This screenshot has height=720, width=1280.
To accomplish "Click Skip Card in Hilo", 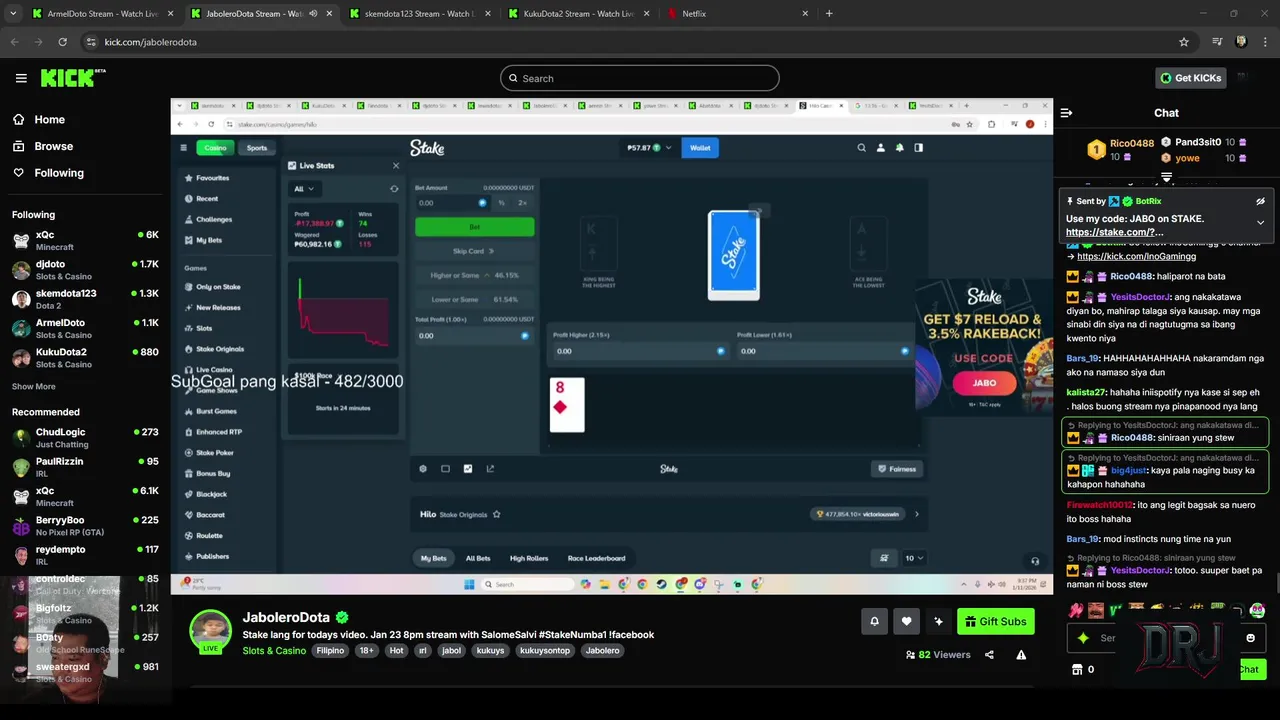I will (474, 251).
